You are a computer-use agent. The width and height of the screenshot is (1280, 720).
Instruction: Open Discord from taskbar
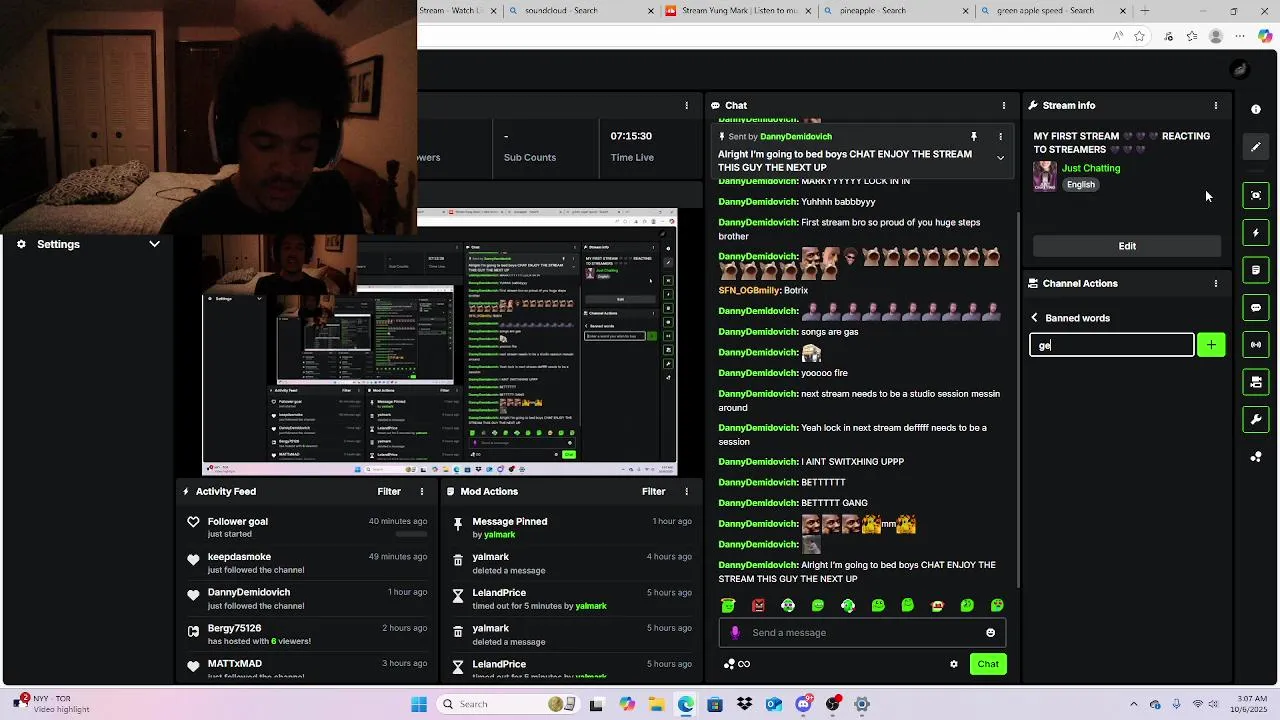(x=803, y=704)
